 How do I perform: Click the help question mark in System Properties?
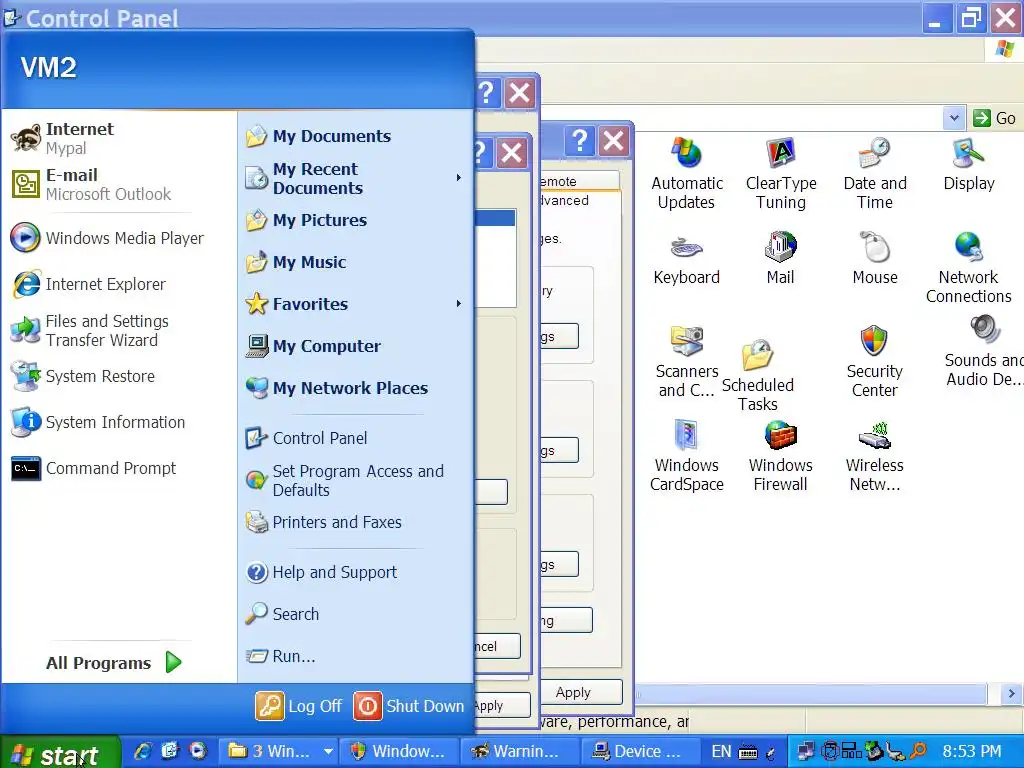[579, 140]
